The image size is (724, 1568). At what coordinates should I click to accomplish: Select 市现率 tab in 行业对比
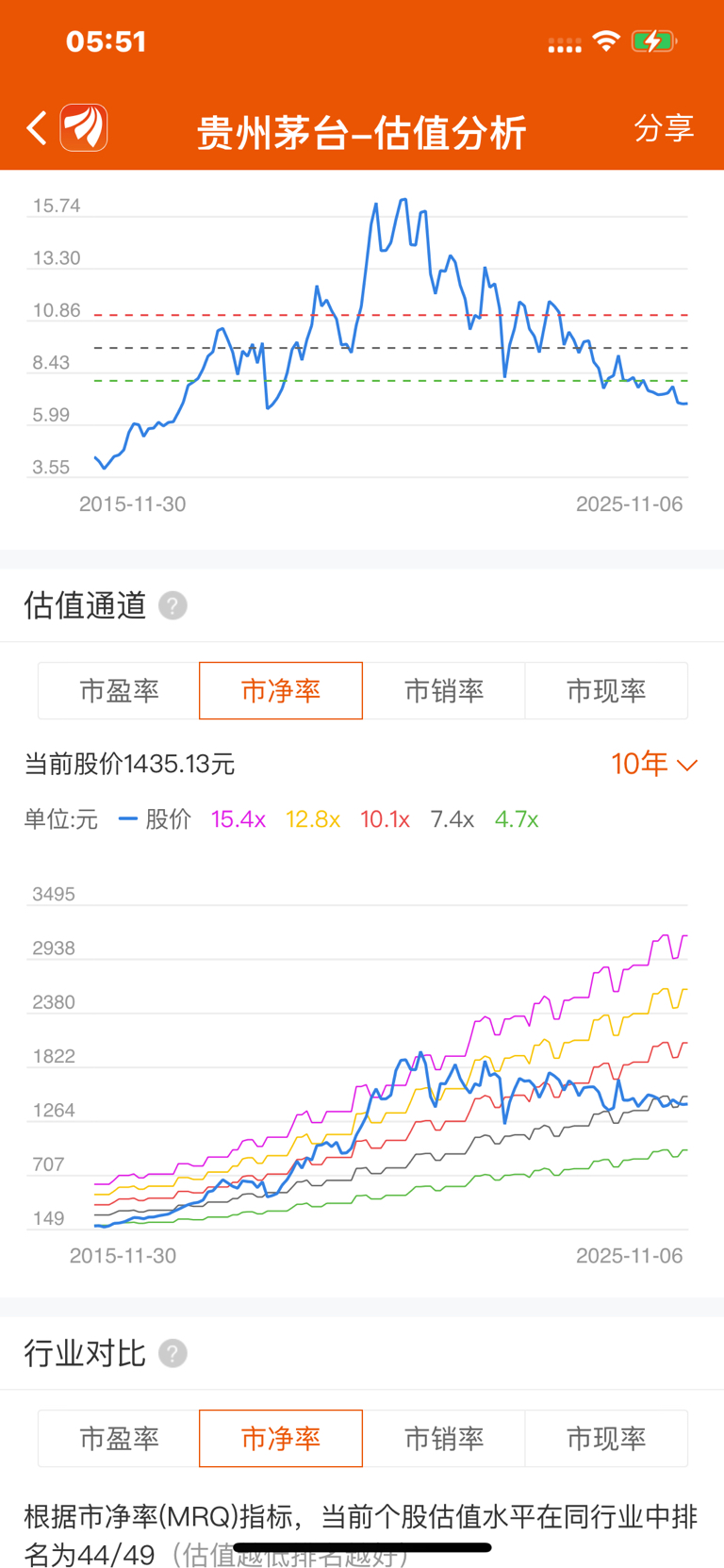(x=606, y=1439)
